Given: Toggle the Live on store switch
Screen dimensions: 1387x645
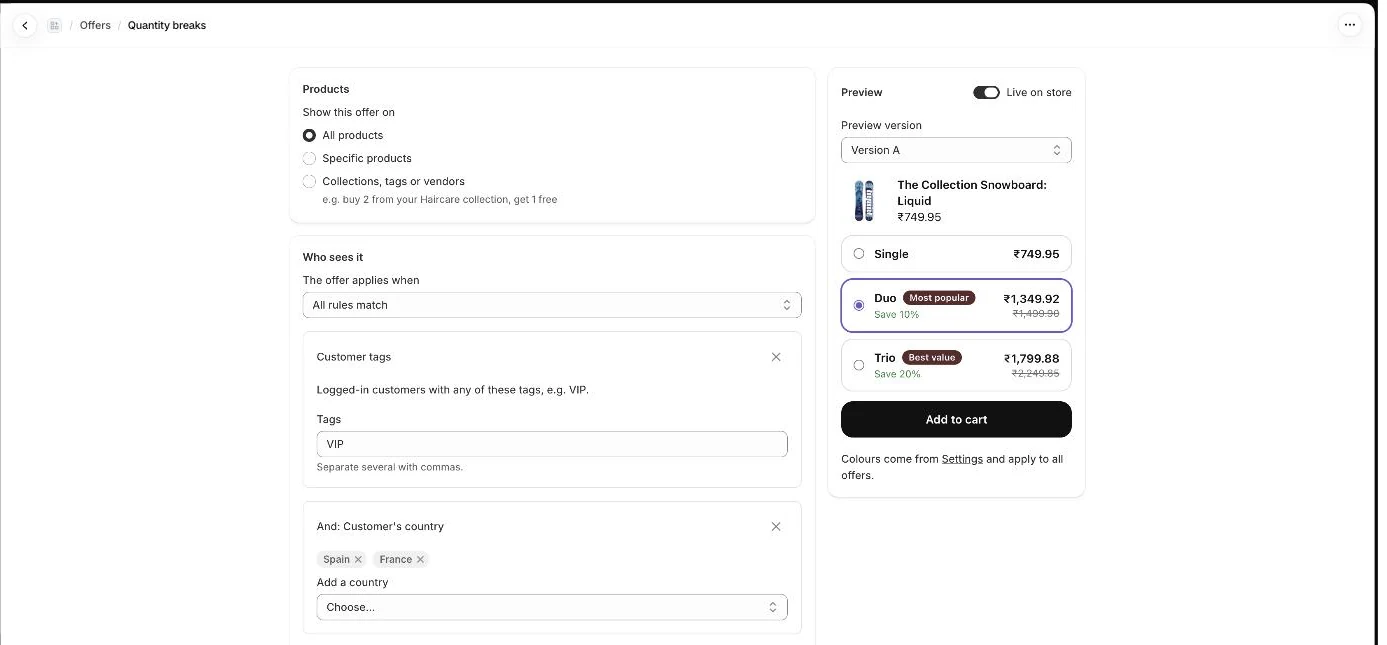Looking at the screenshot, I should [x=986, y=93].
